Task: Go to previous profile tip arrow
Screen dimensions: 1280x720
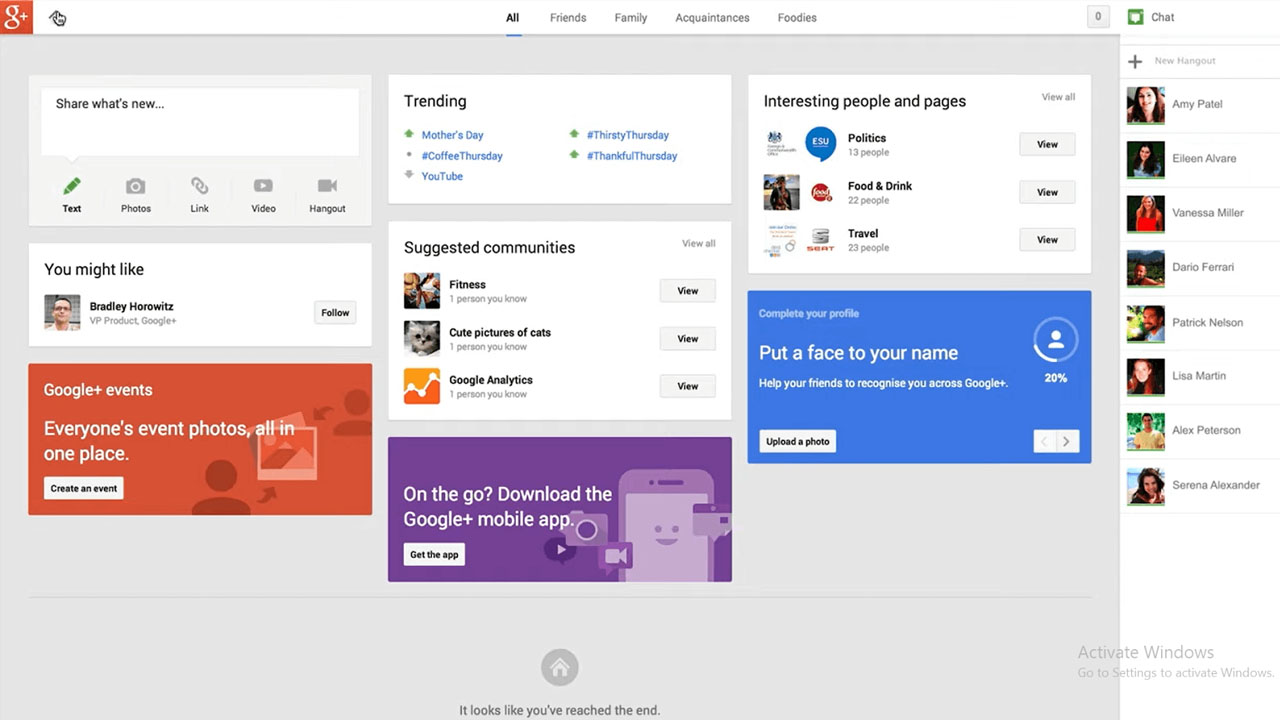Action: point(1044,441)
